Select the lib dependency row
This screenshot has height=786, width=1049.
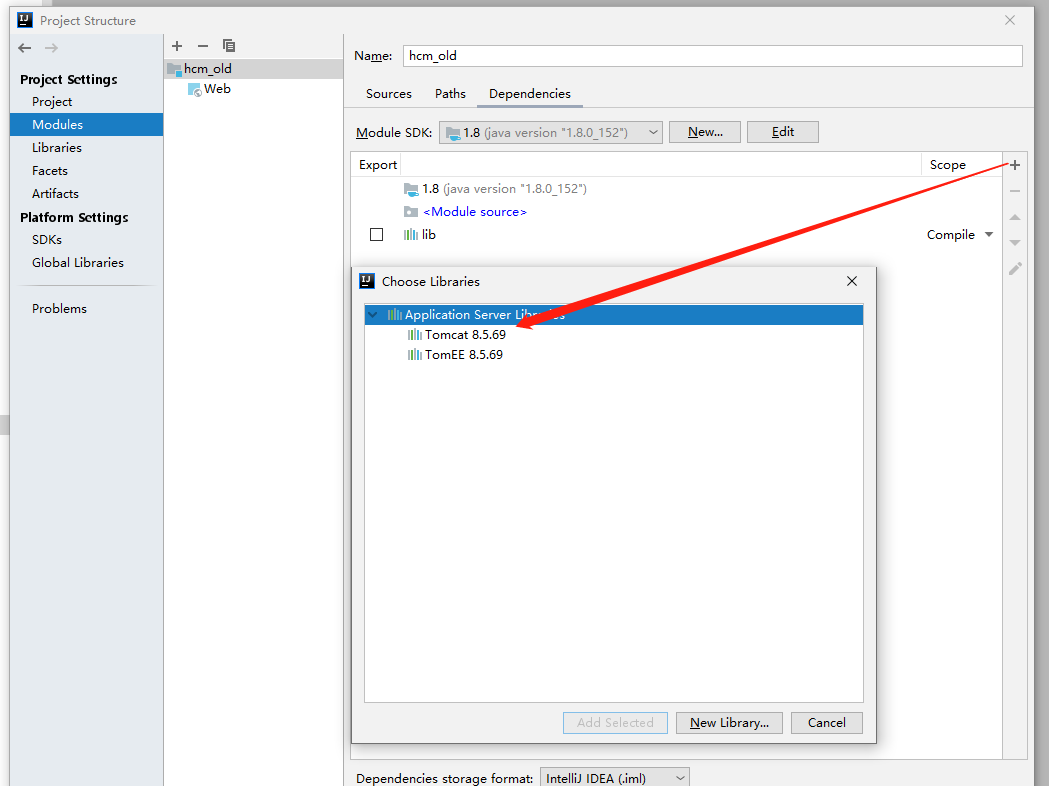(x=676, y=235)
